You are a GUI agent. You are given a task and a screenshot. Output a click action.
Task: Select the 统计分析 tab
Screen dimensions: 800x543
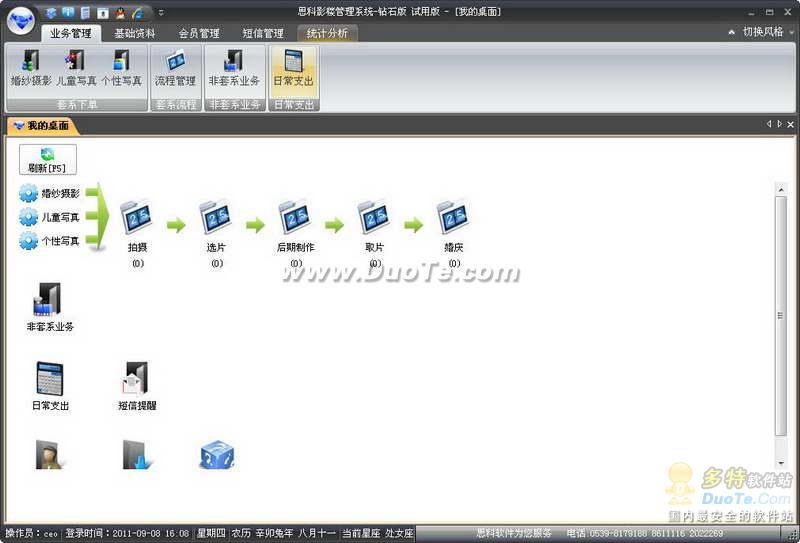(328, 33)
